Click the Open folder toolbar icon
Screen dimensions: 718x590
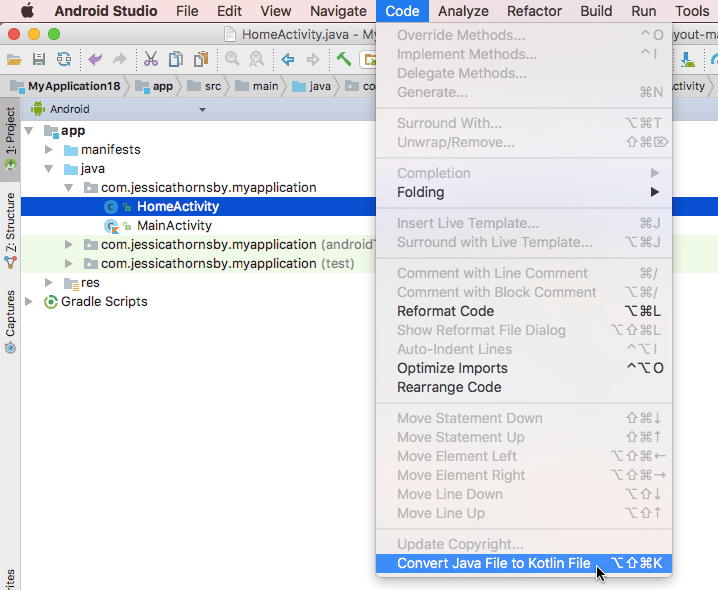click(14, 60)
